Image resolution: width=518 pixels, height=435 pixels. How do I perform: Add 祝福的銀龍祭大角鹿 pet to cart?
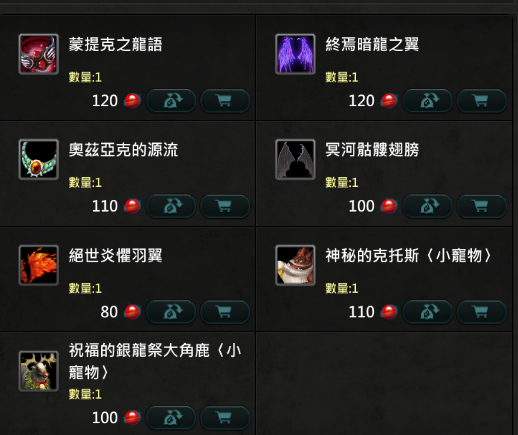pyautogui.click(x=225, y=418)
